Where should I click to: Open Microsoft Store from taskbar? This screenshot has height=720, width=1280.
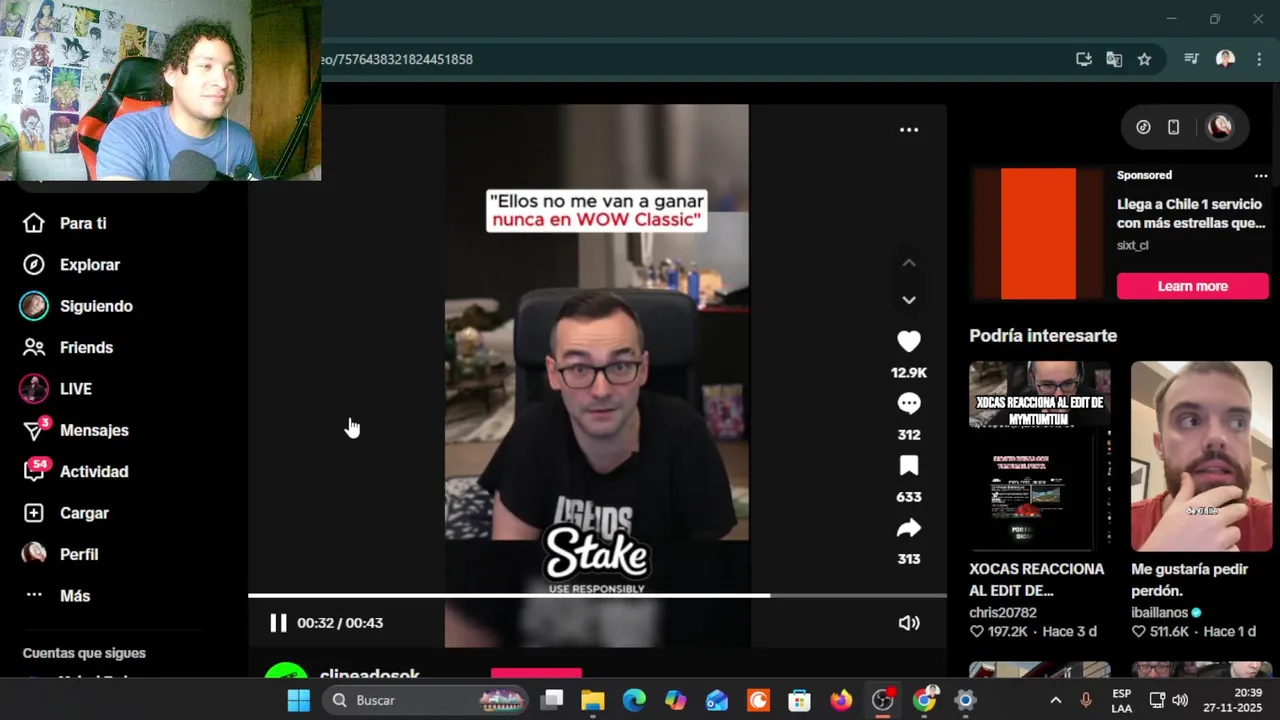(799, 700)
